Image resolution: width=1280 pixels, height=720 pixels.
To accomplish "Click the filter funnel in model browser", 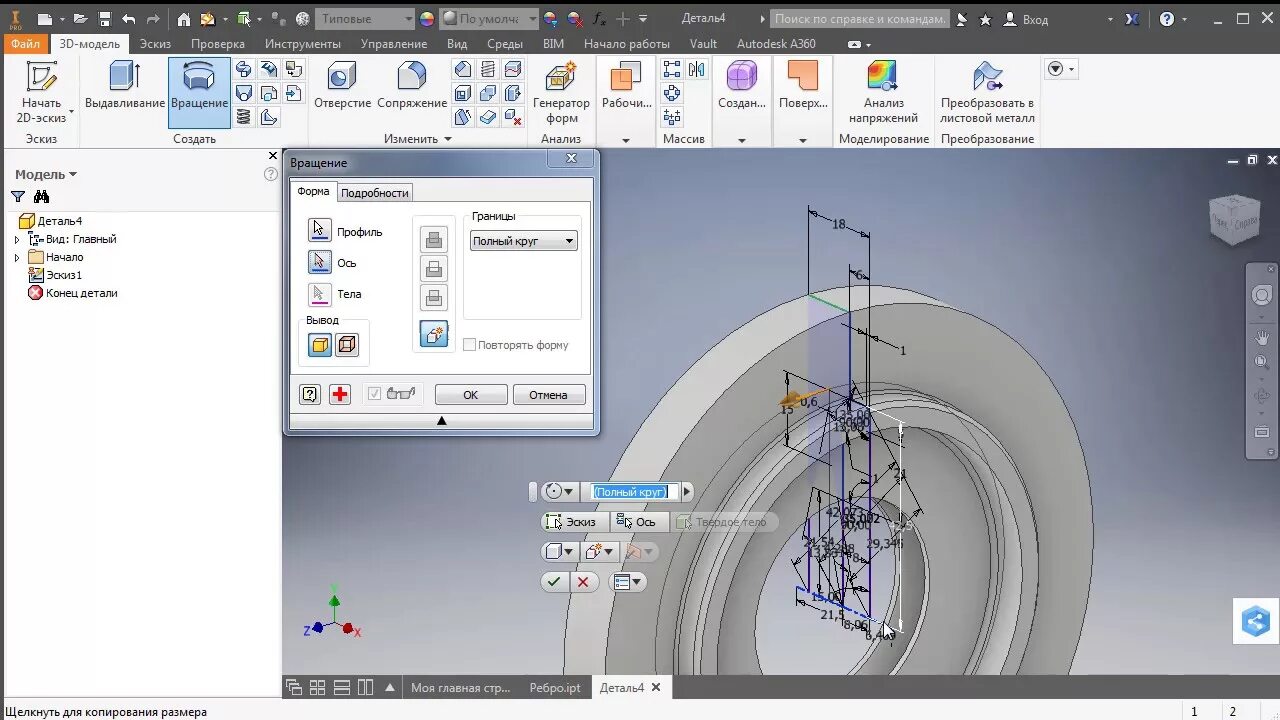I will (18, 197).
